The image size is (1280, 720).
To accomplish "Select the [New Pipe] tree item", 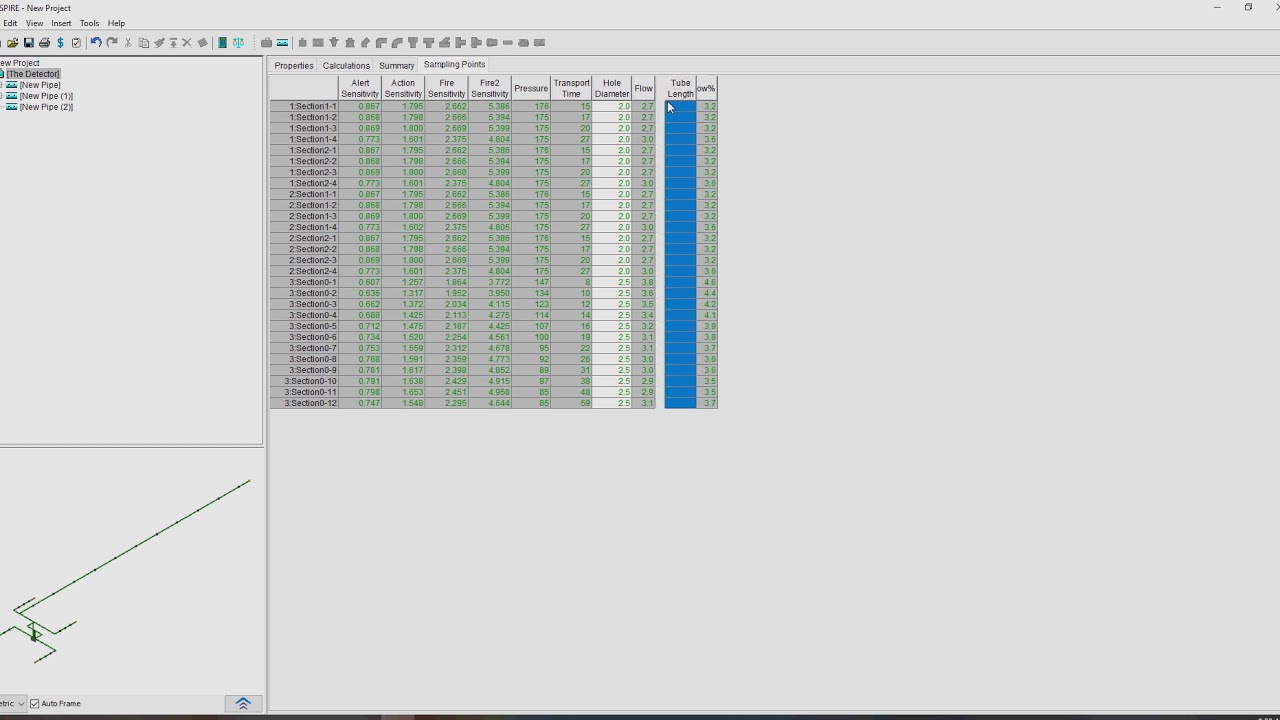I will tap(40, 85).
